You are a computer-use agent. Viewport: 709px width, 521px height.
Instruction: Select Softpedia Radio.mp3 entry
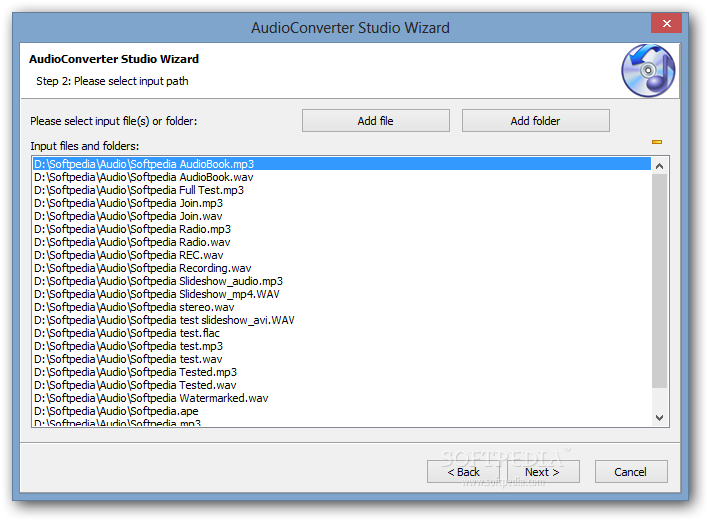342,229
